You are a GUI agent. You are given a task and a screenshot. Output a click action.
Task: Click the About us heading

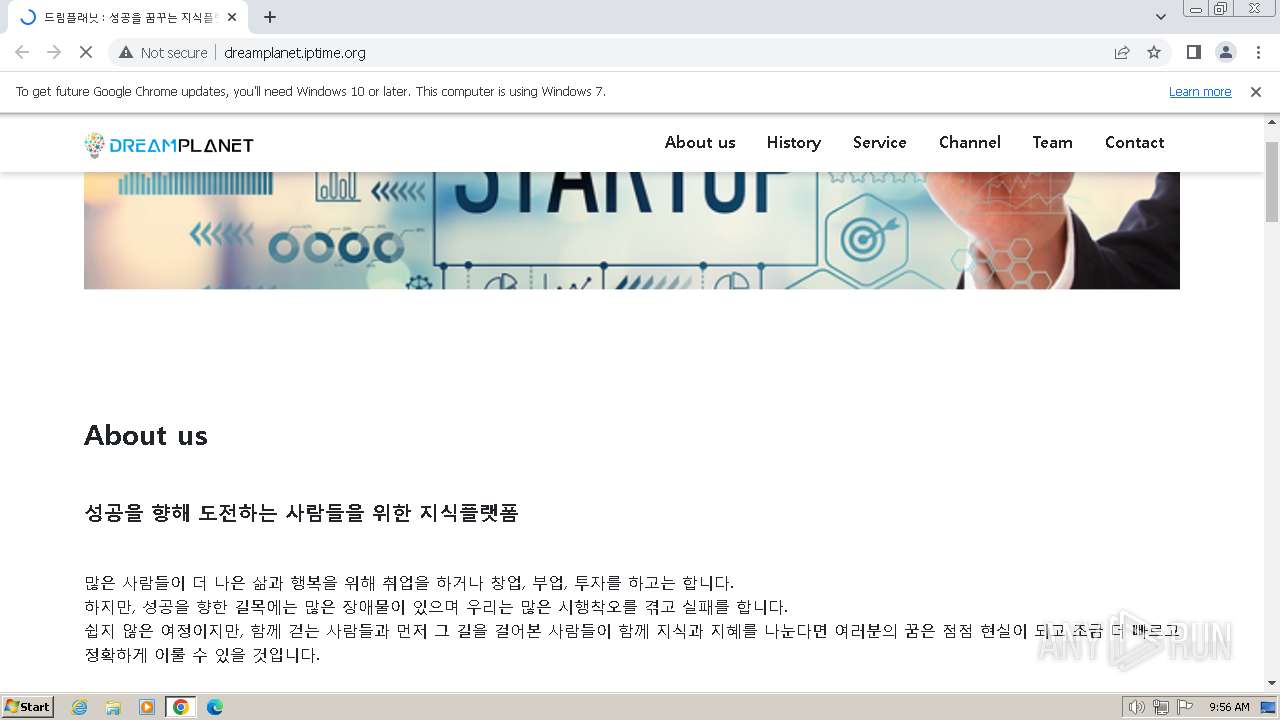(146, 435)
